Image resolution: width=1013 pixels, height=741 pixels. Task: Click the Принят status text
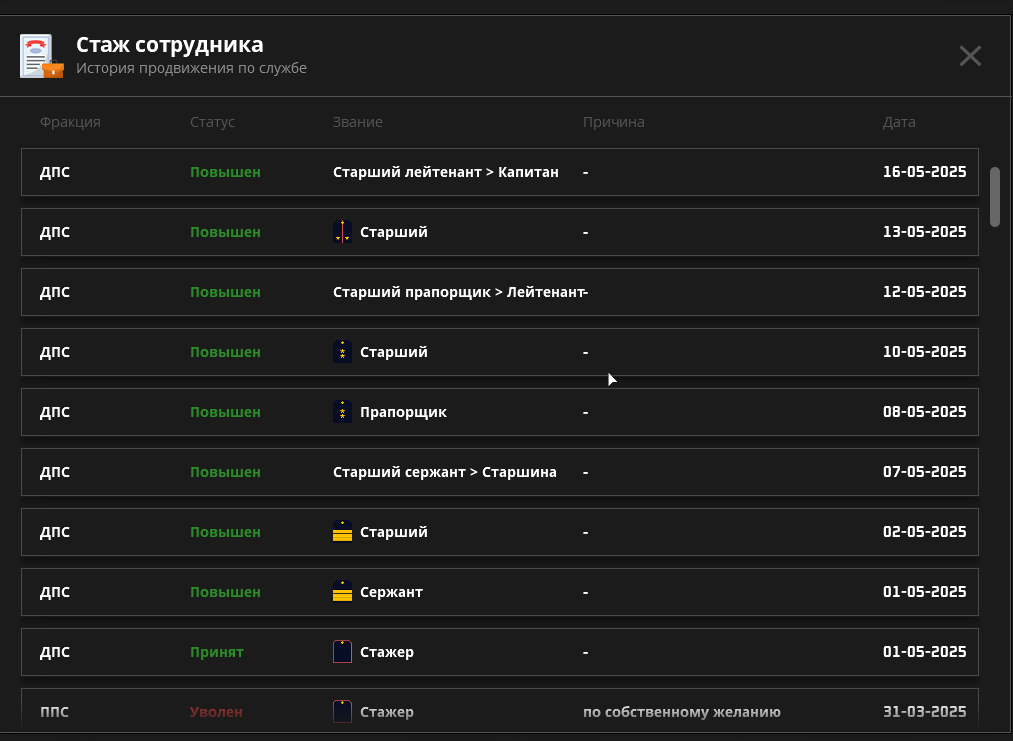pyautogui.click(x=216, y=652)
